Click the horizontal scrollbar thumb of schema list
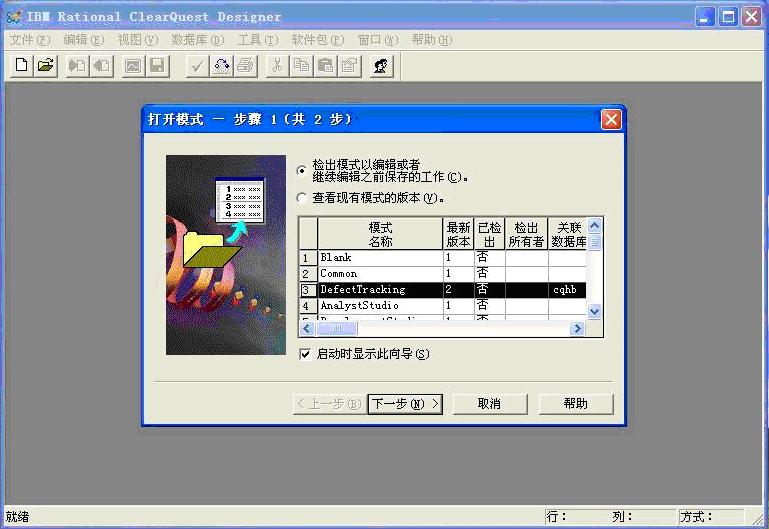 336,328
